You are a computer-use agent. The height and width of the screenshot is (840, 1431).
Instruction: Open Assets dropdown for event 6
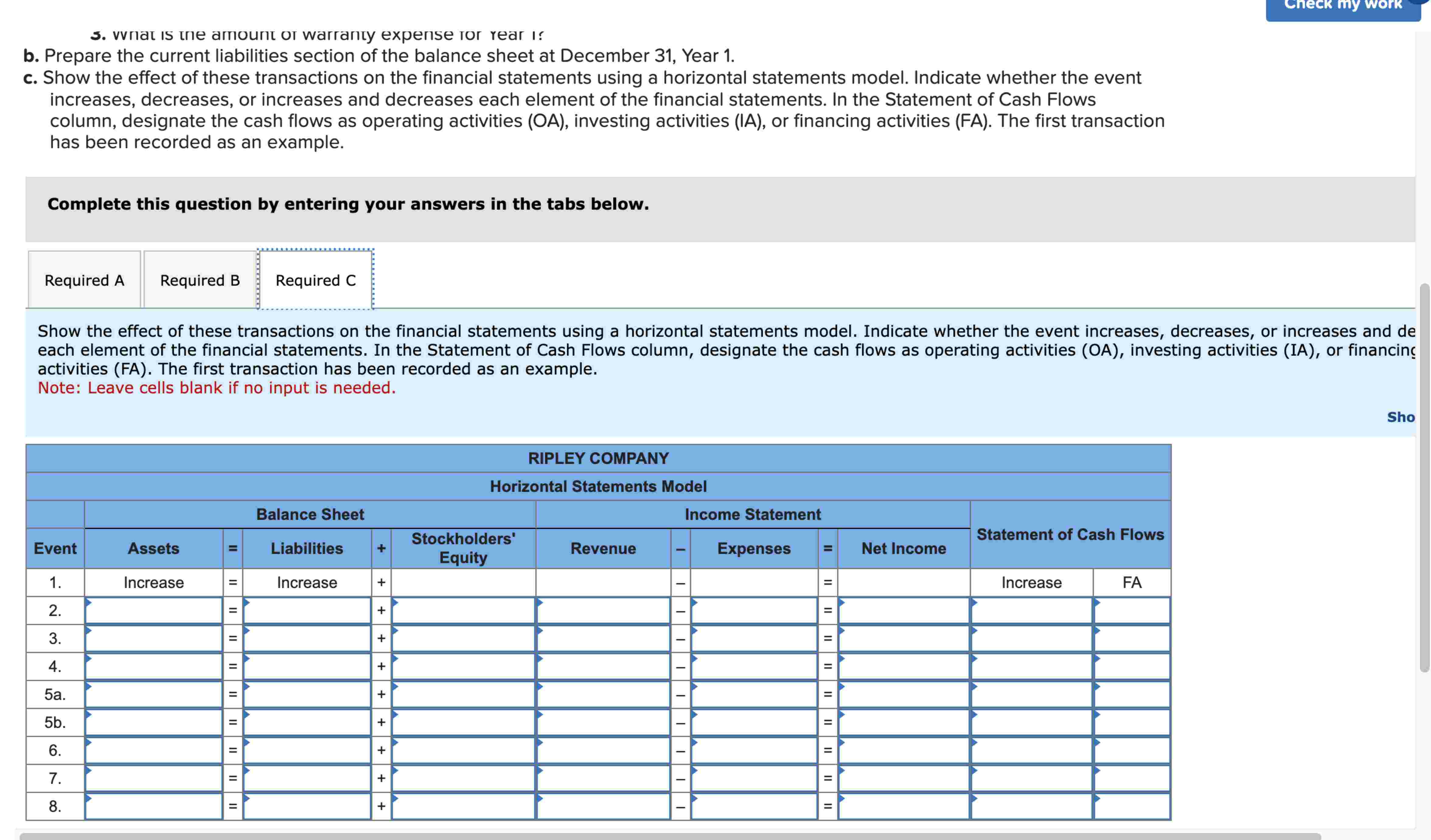point(153,750)
